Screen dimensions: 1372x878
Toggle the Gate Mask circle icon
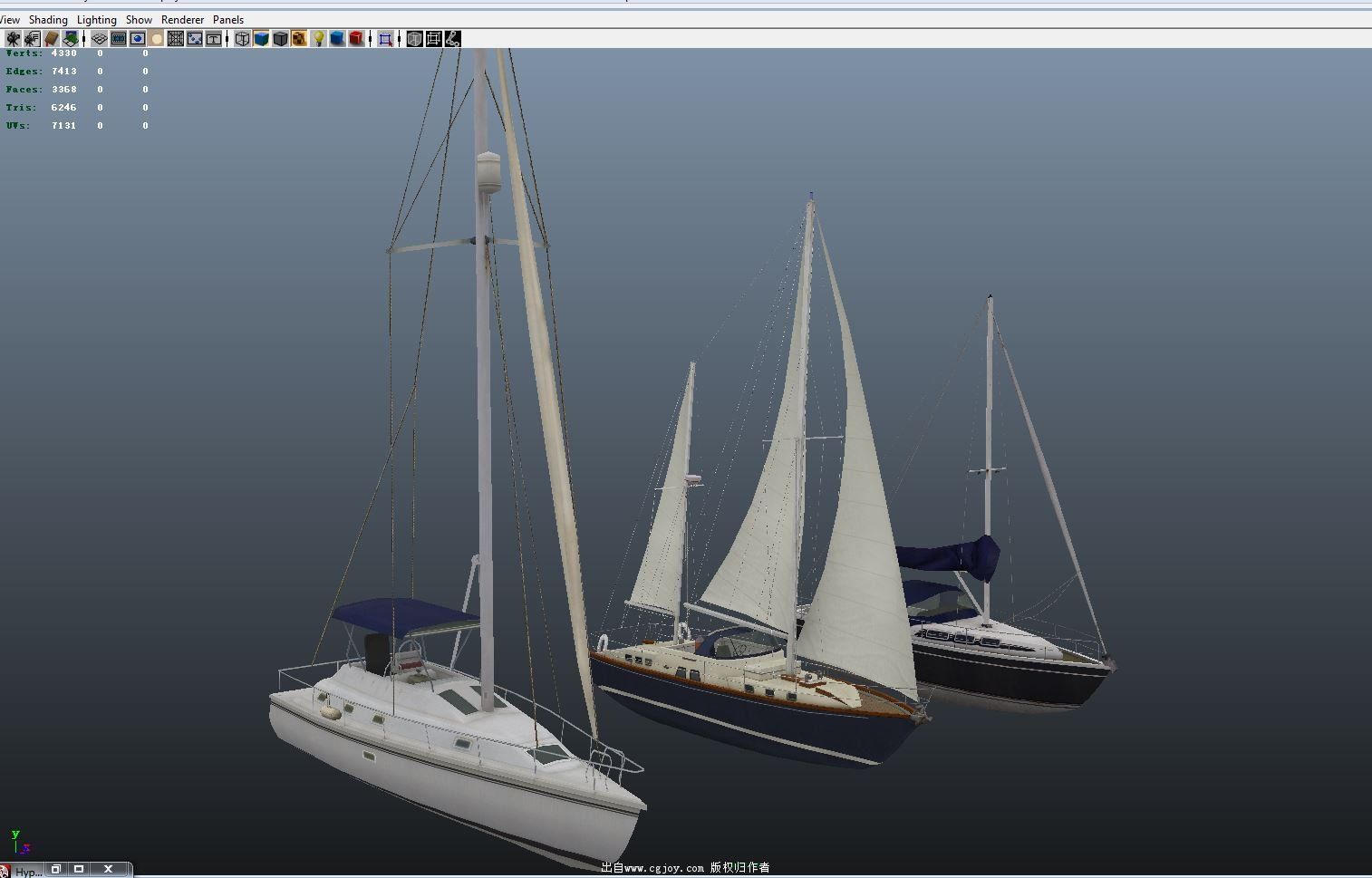click(x=157, y=39)
